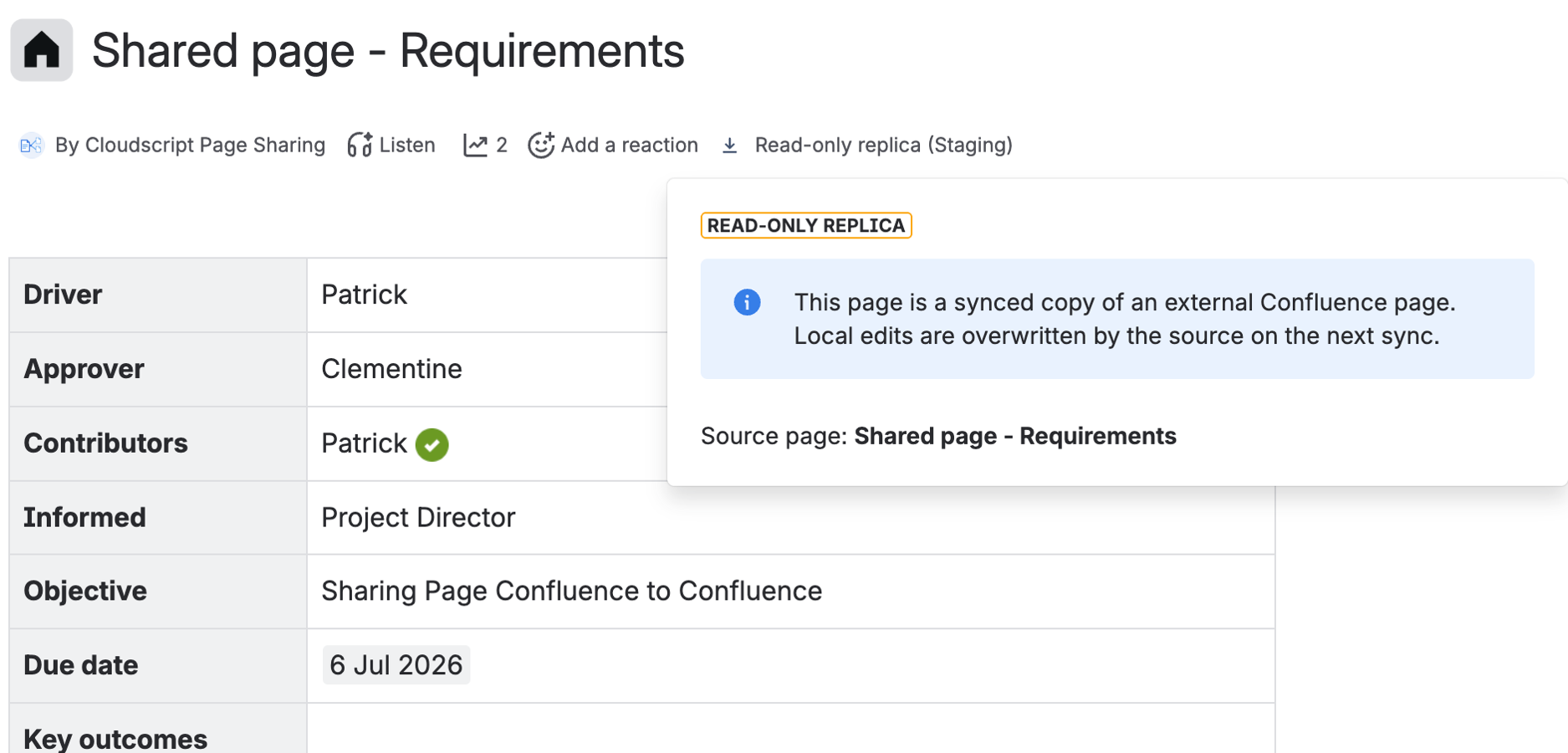The height and width of the screenshot is (753, 1568).
Task: Choose Add a reaction
Action: pos(629,146)
